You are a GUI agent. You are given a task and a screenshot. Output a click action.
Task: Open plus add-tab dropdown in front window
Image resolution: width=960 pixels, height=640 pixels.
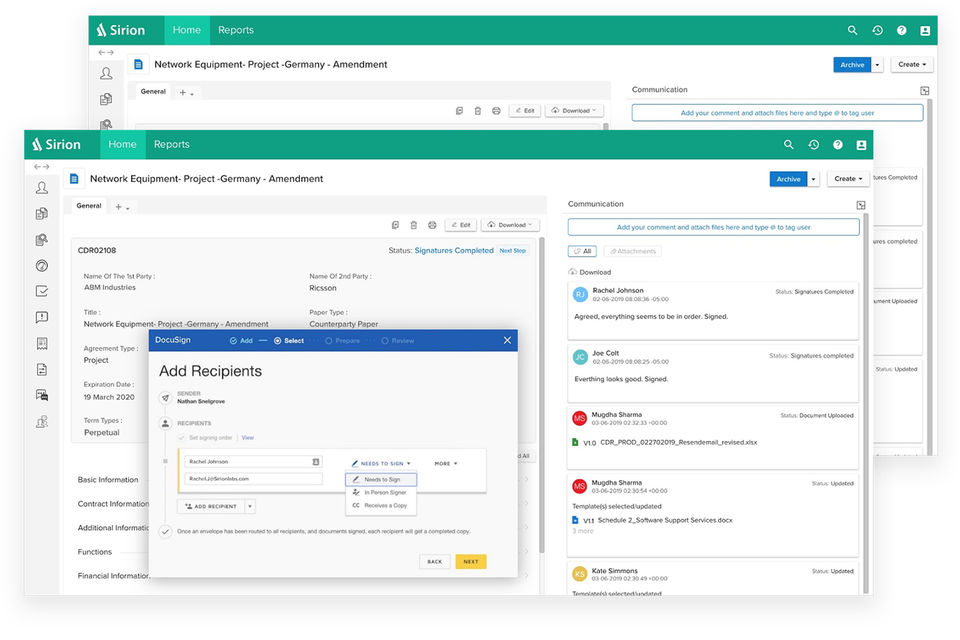(122, 207)
